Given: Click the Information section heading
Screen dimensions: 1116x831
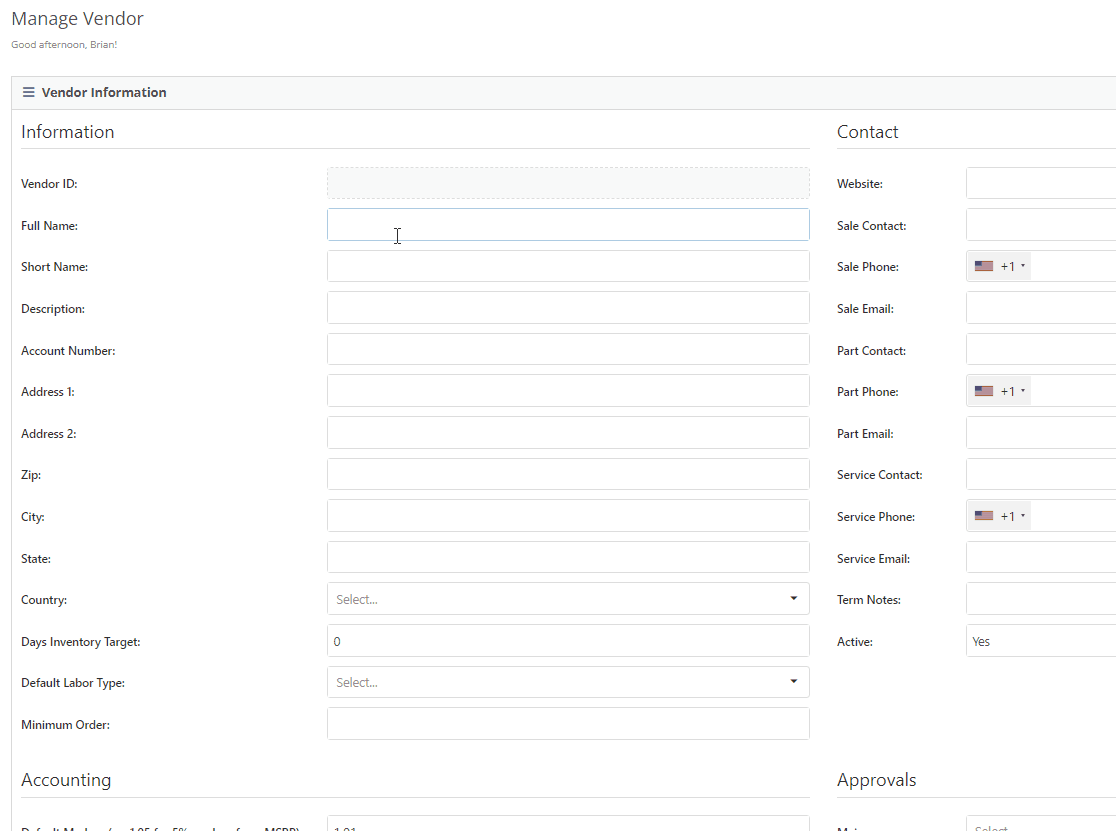Looking at the screenshot, I should (x=68, y=132).
